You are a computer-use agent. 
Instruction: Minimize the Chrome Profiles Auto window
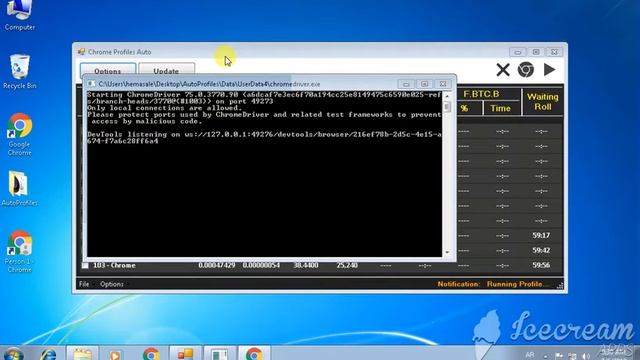[518, 52]
